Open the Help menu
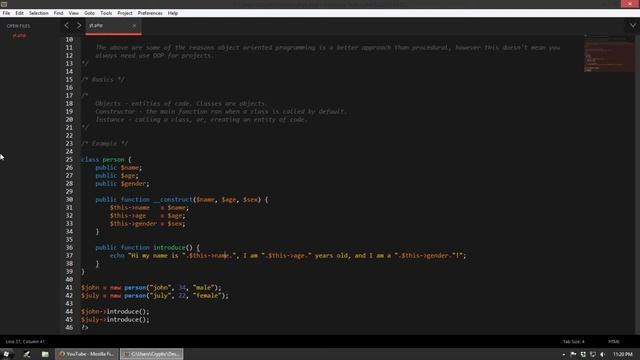The width and height of the screenshot is (640, 360). 173,13
